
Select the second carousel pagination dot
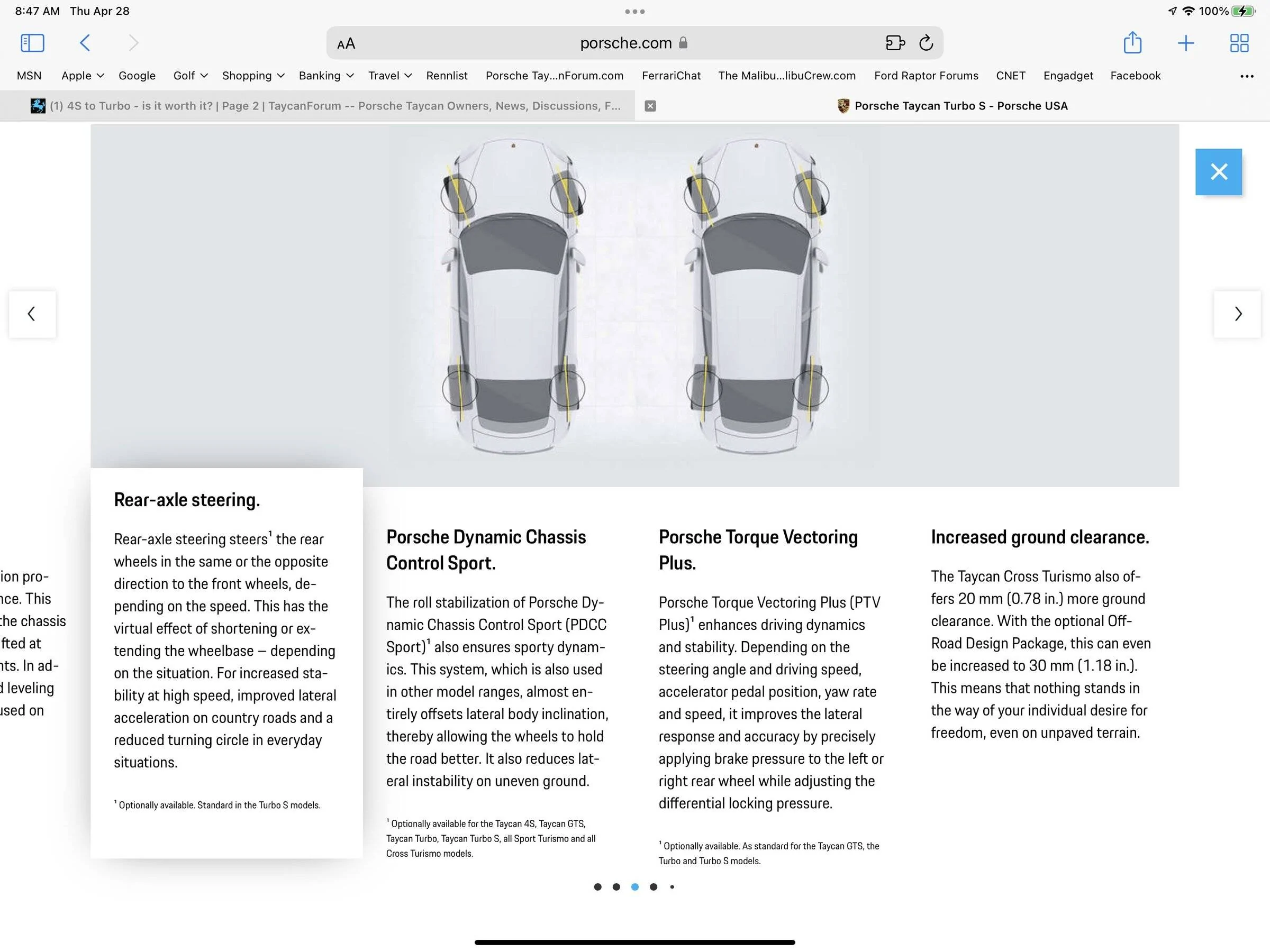coord(616,886)
